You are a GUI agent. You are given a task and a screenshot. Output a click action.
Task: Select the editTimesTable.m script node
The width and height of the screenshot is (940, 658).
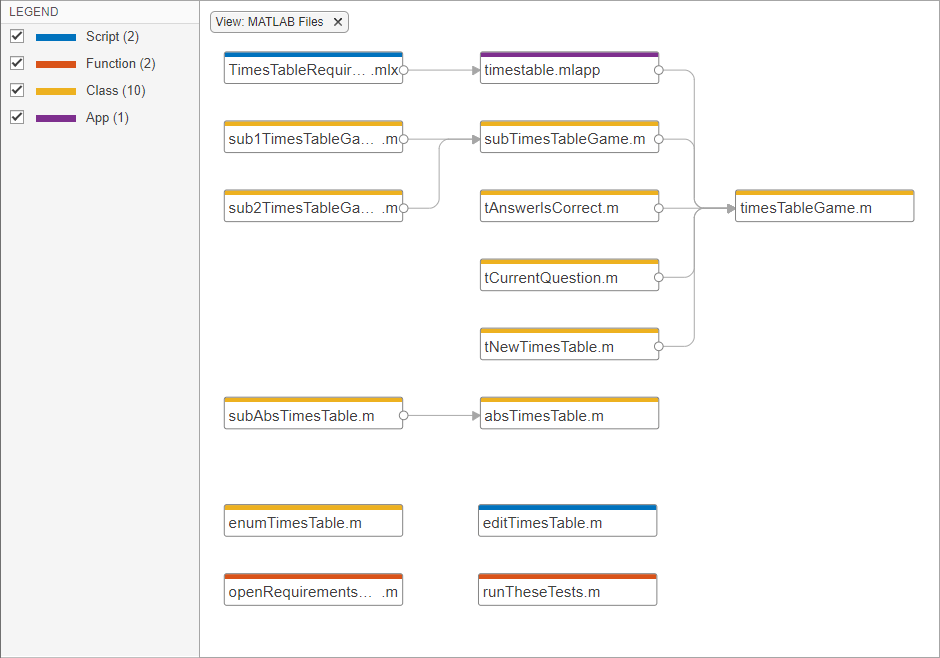point(567,523)
